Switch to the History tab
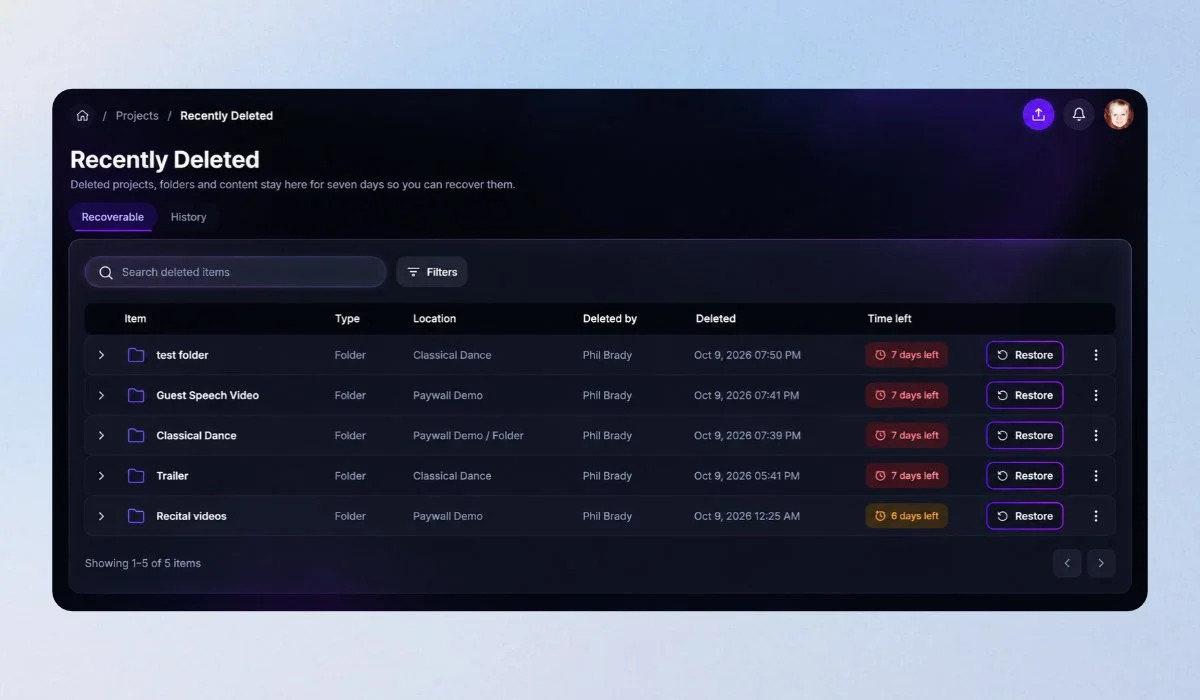 click(188, 217)
